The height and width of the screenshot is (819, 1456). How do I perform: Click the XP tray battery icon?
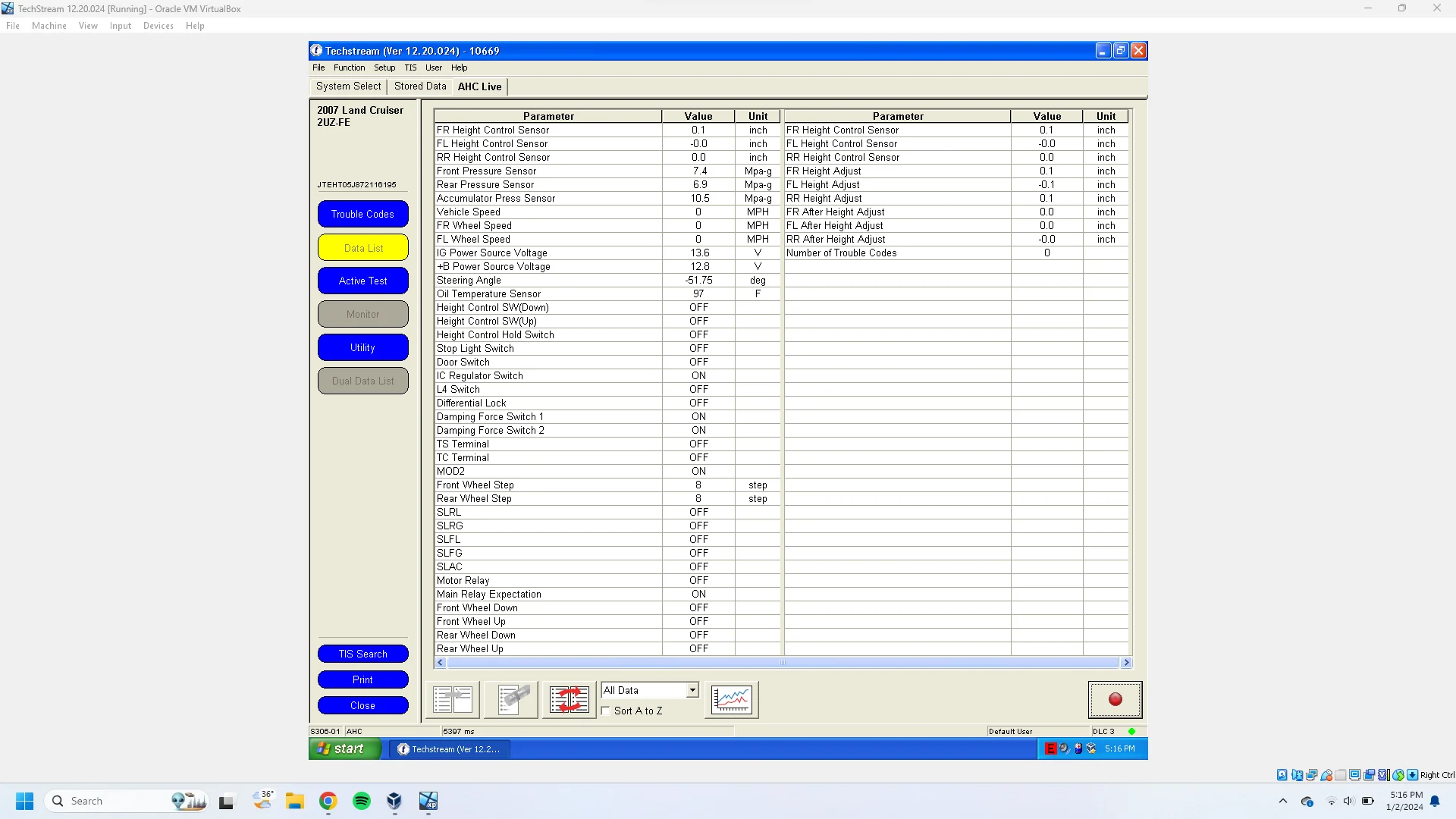1078,748
